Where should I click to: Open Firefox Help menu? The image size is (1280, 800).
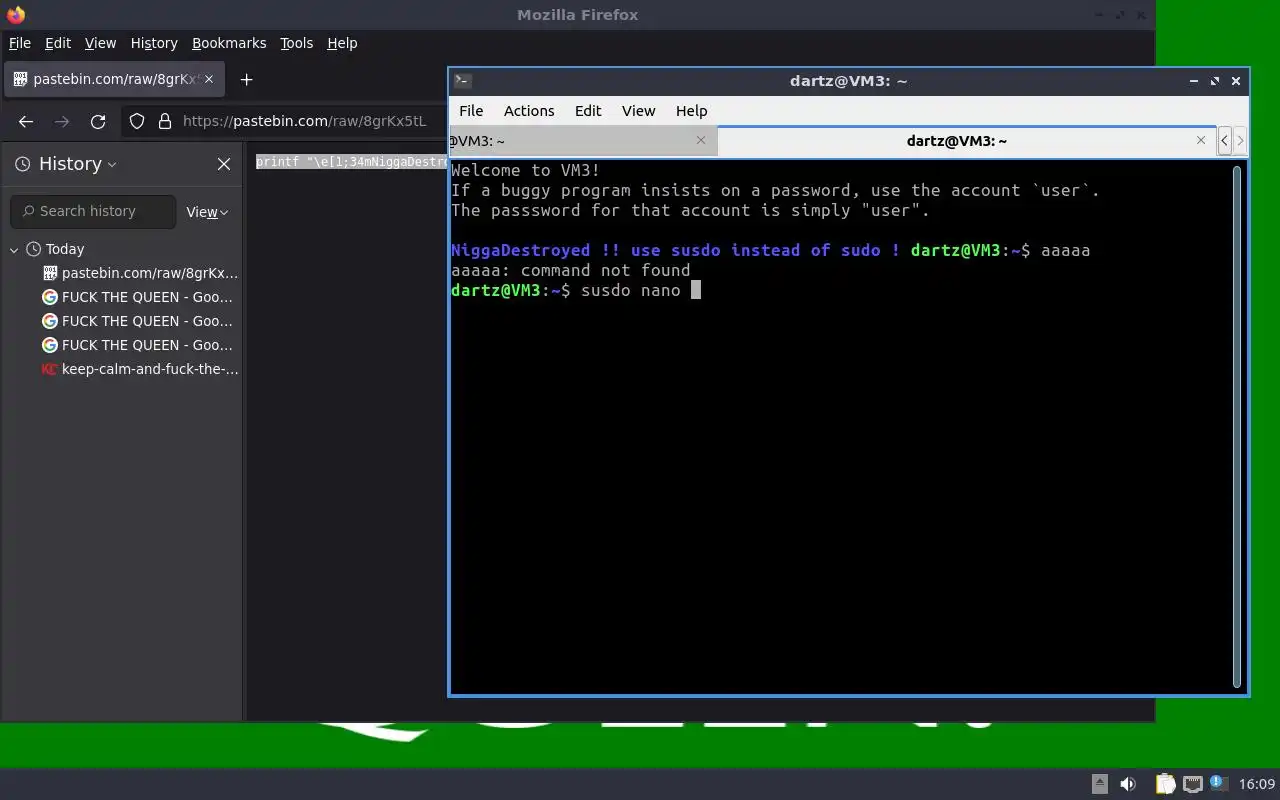coord(342,43)
